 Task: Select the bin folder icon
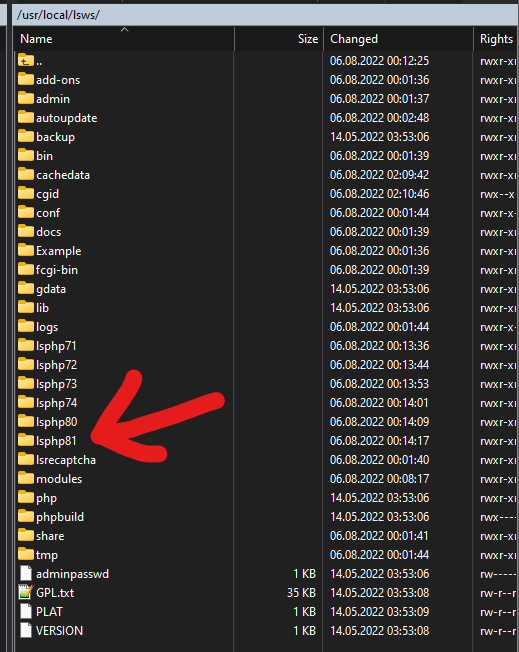tap(26, 155)
